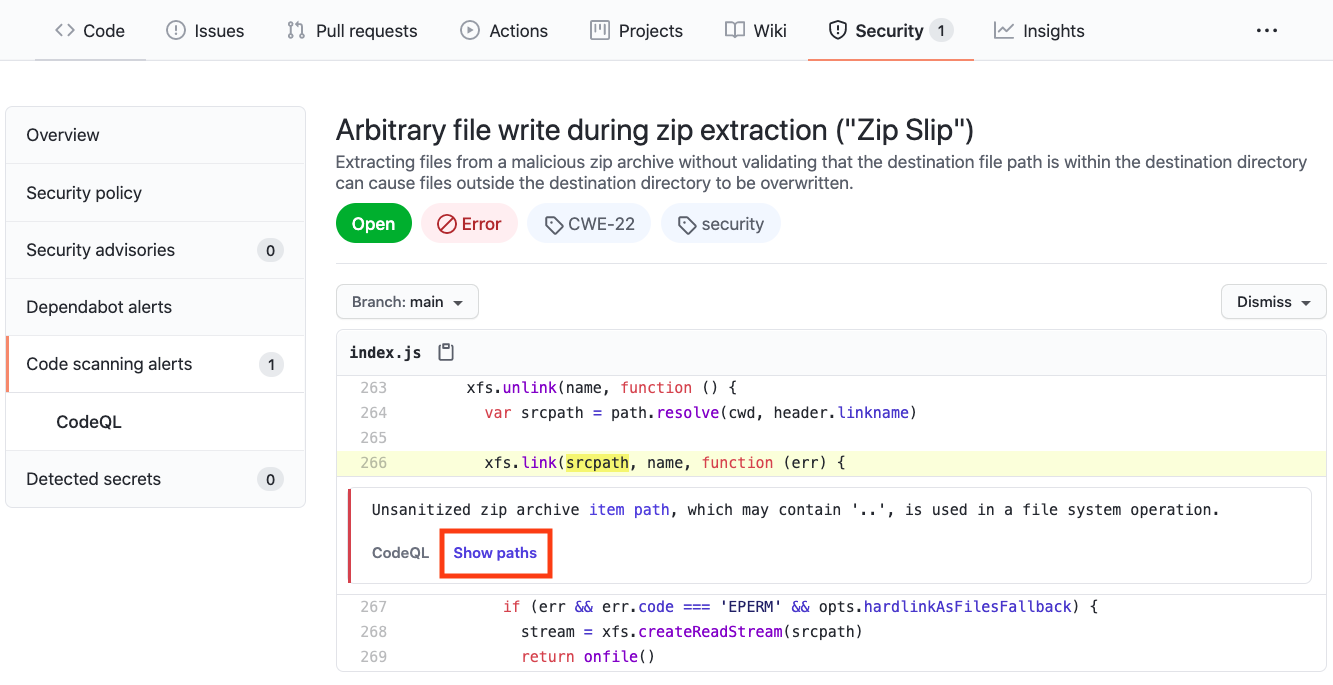
Task: Click the 'item path' link in the alert message
Action: 629,510
